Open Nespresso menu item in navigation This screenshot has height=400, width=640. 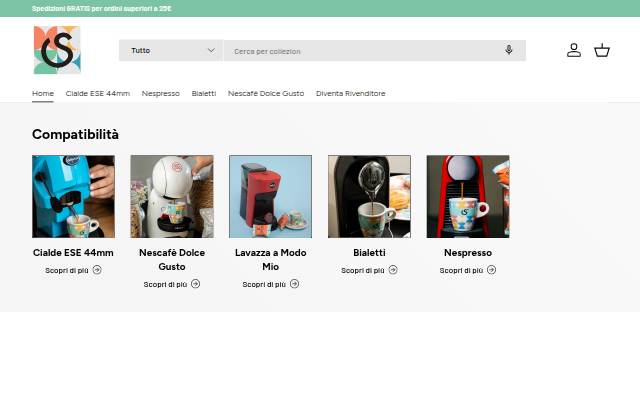click(161, 93)
